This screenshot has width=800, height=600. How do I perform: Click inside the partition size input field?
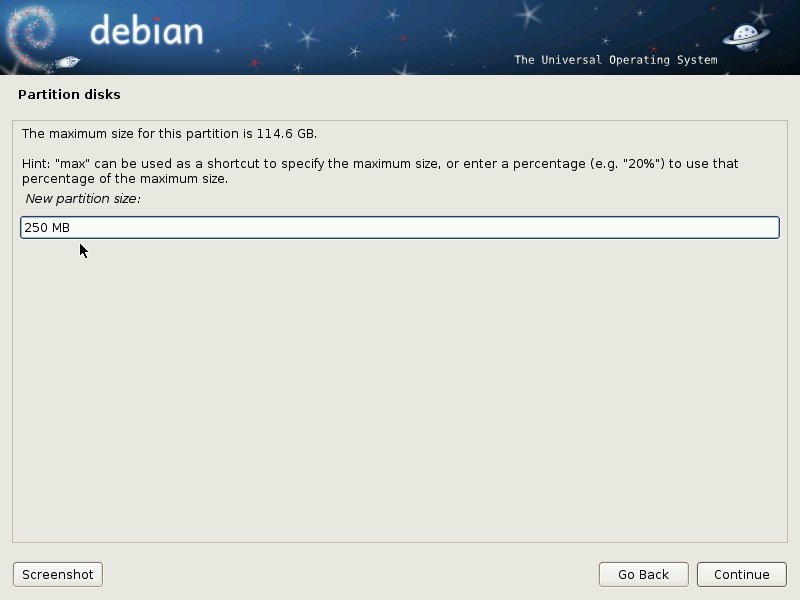tap(400, 227)
